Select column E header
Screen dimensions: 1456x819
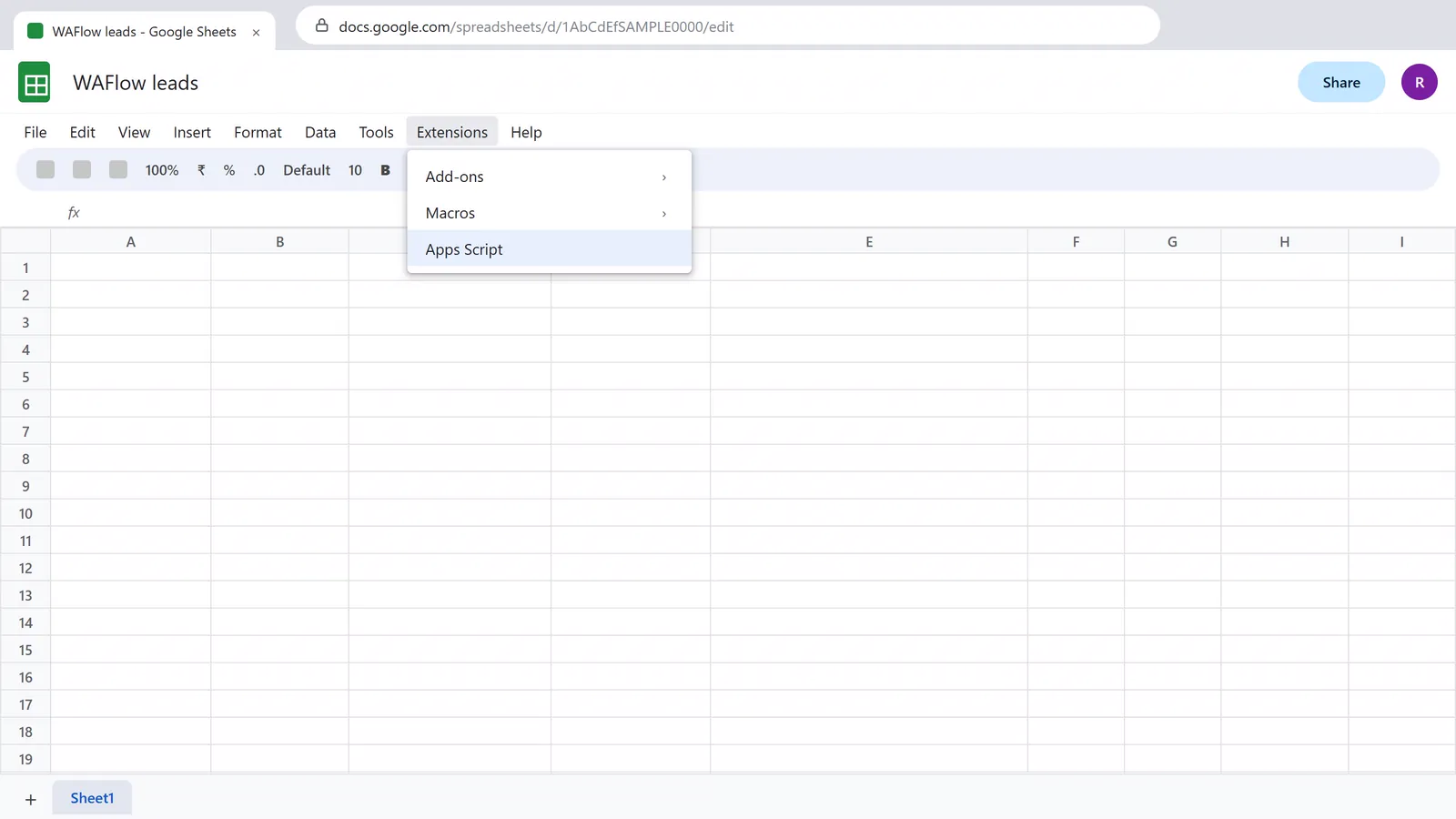point(869,241)
